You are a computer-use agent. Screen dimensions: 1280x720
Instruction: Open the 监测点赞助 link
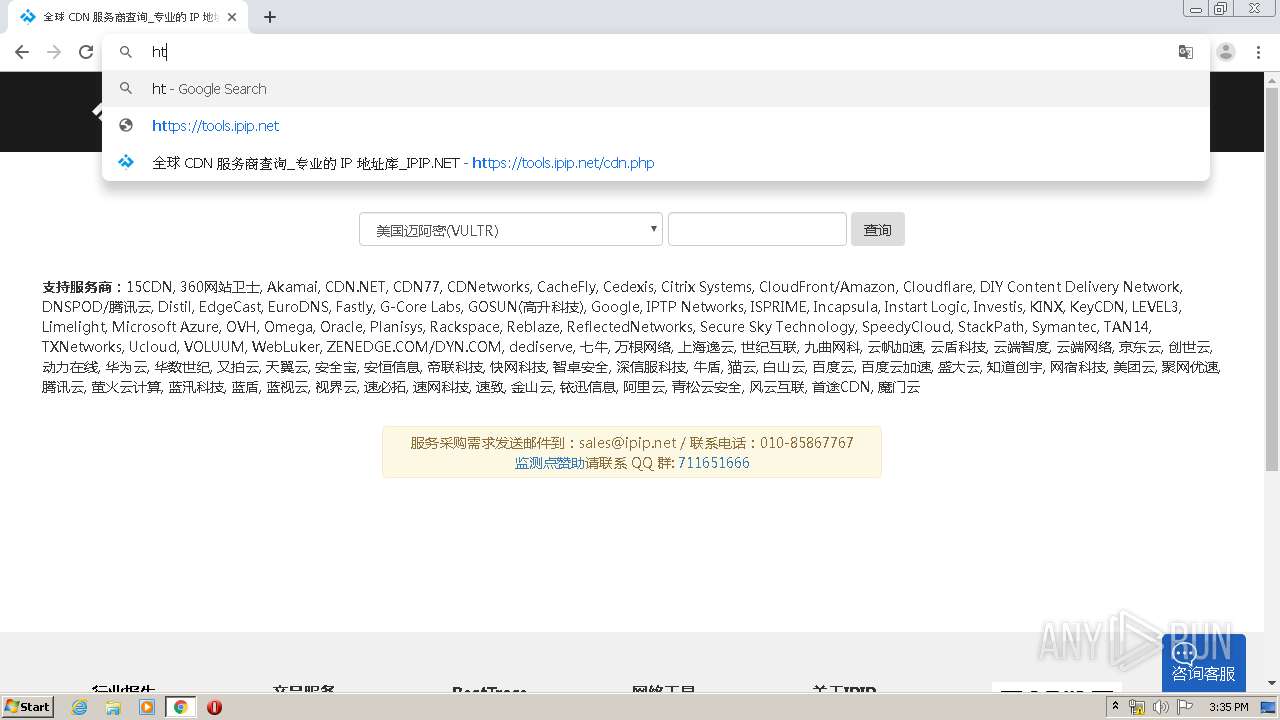(x=550, y=463)
